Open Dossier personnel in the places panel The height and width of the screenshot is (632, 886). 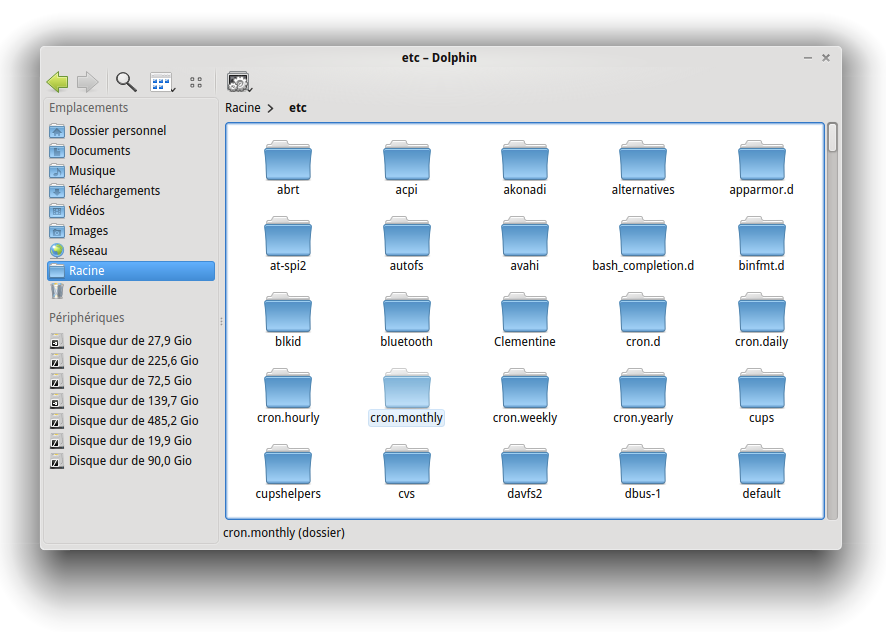pos(117,131)
